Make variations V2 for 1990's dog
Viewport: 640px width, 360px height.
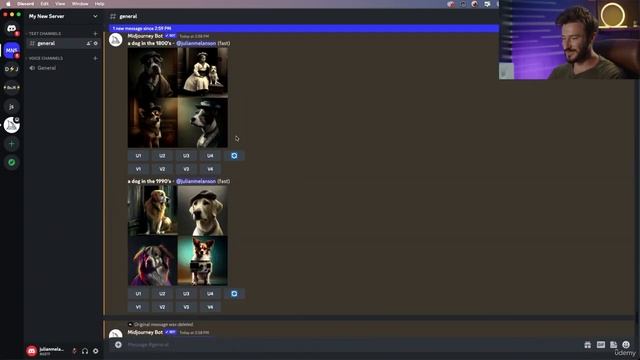click(162, 307)
